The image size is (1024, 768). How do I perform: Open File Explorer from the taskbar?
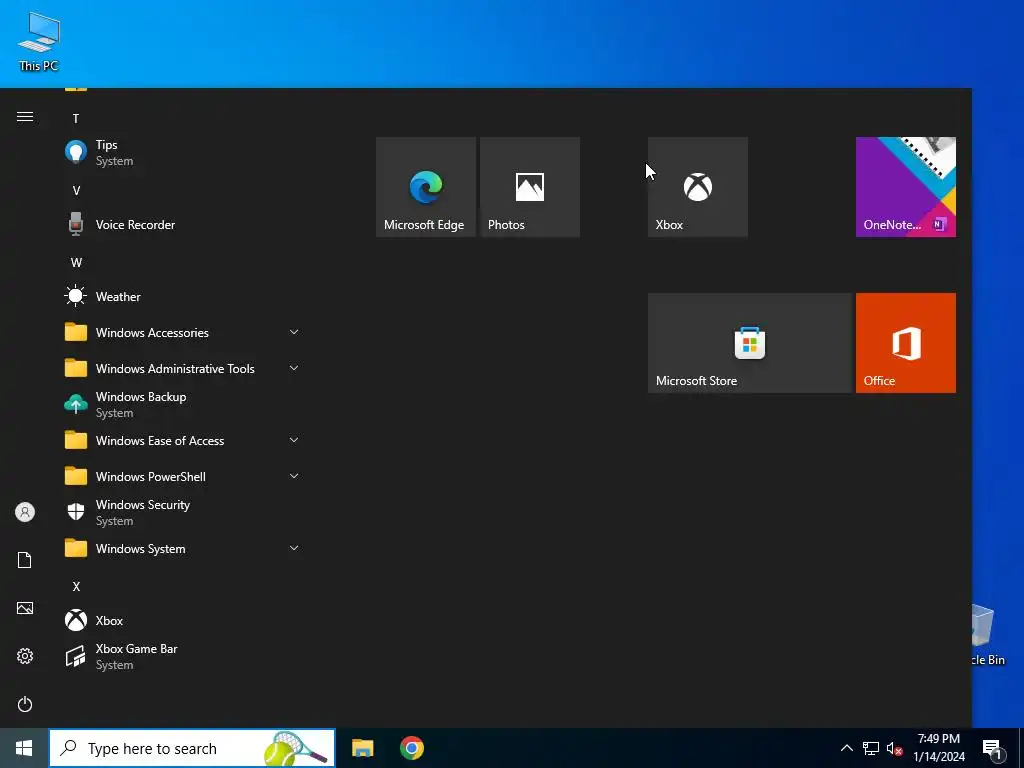[362, 748]
